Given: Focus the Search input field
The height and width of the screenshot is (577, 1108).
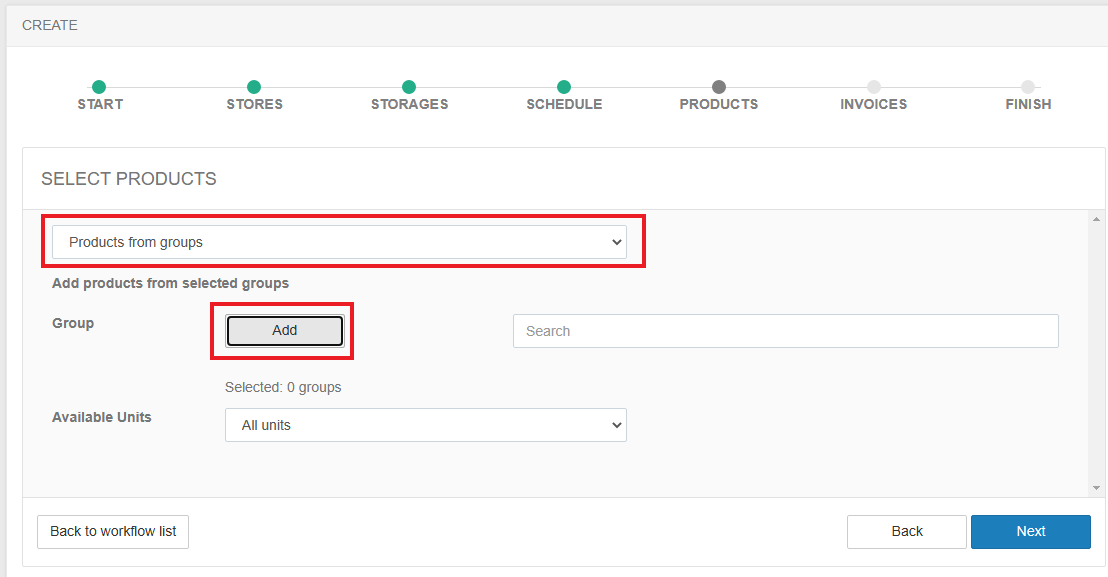Looking at the screenshot, I should 785,331.
